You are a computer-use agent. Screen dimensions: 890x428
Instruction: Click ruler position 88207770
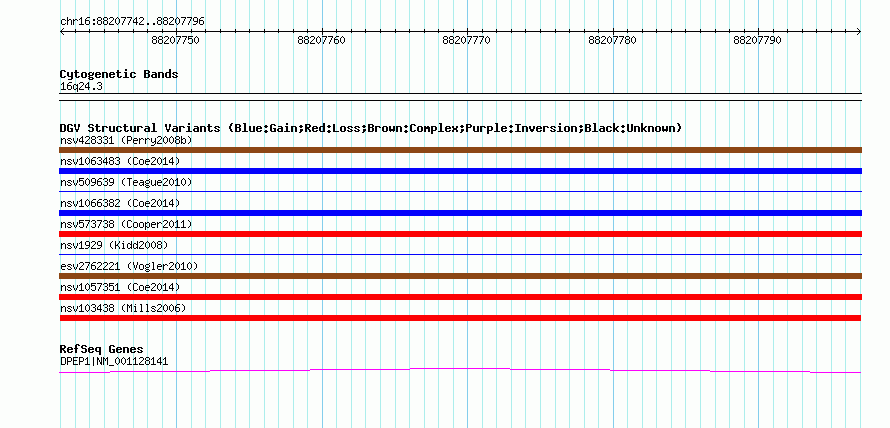coord(466,40)
